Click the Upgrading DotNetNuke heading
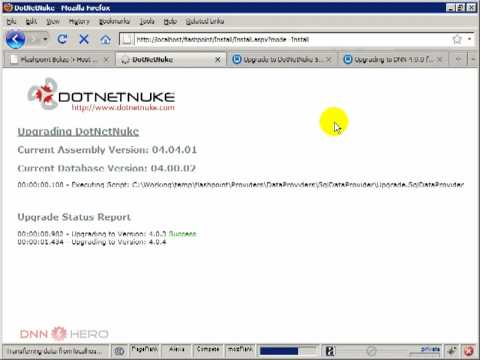480x360 pixels. click(x=78, y=131)
